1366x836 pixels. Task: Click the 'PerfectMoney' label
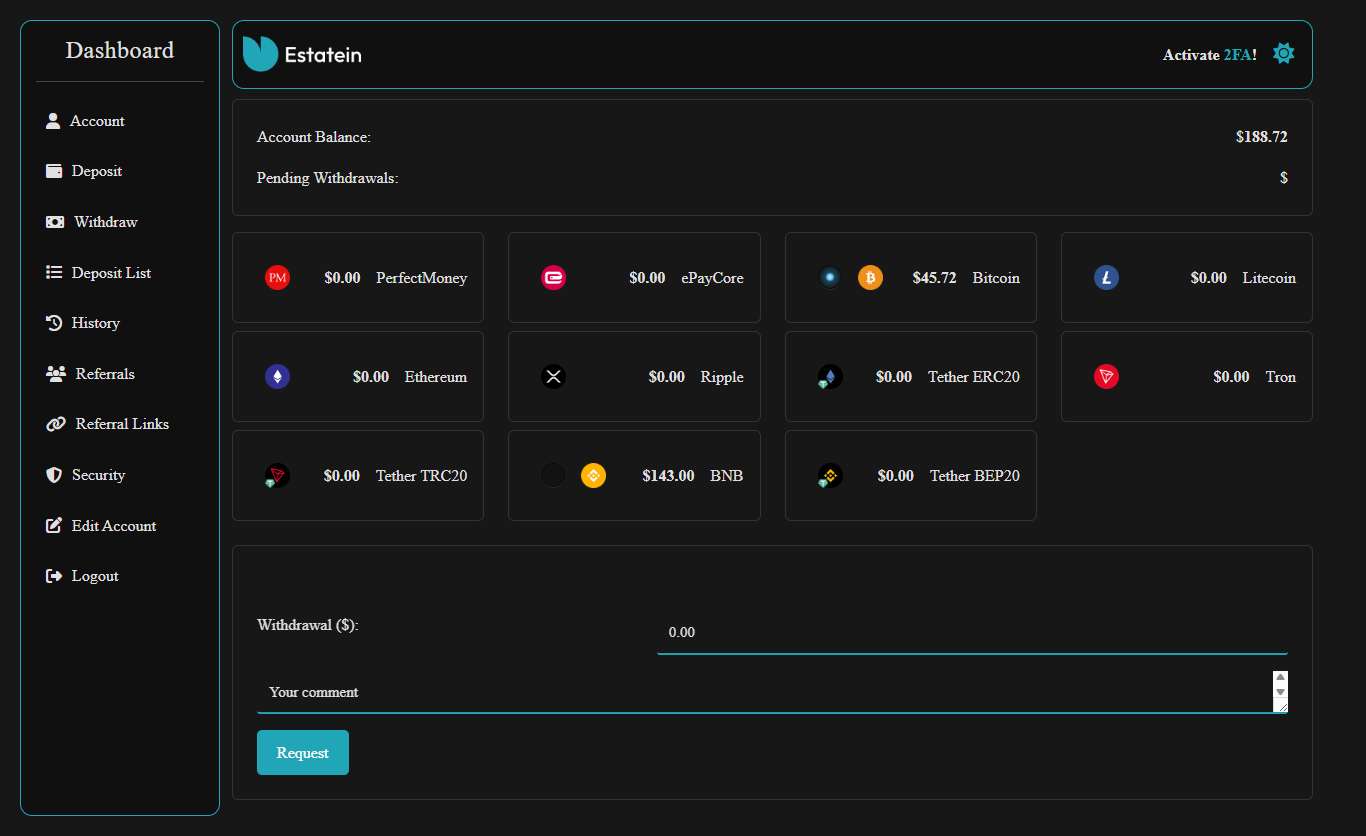tap(422, 278)
